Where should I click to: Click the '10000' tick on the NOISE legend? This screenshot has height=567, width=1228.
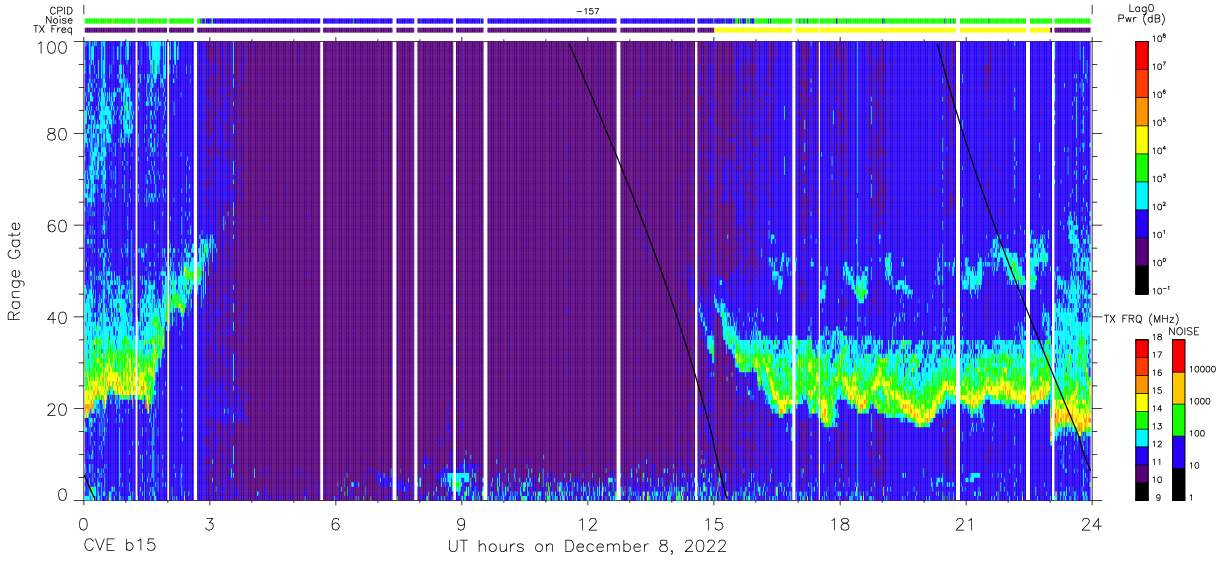pos(1202,369)
